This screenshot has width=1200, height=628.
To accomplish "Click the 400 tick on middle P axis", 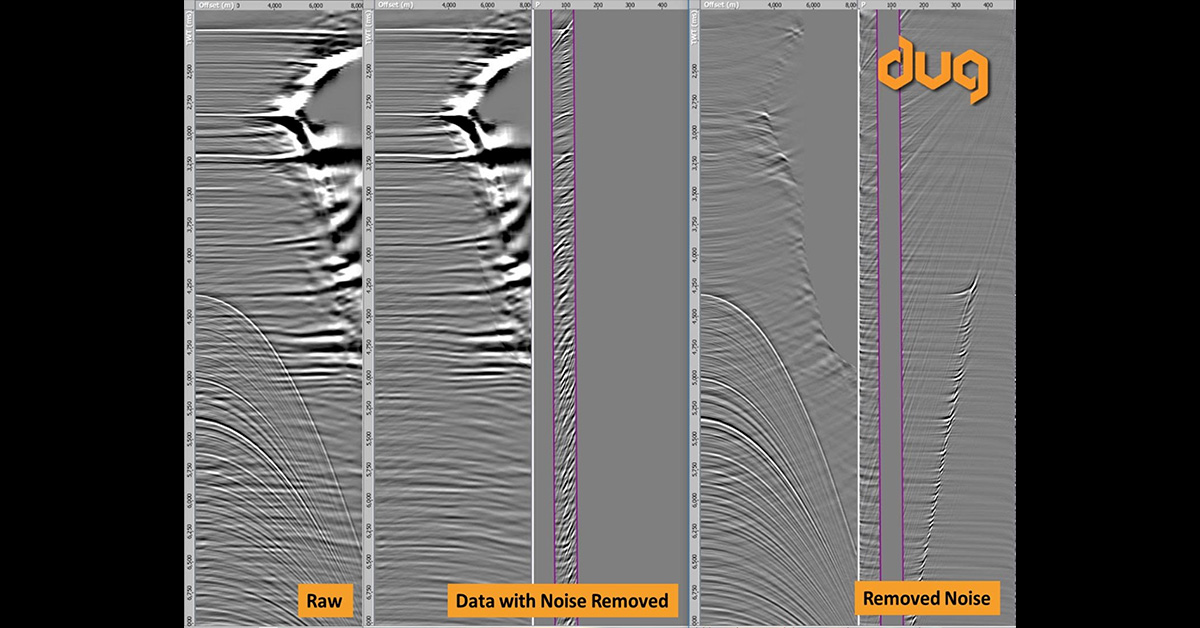I will [661, 5].
